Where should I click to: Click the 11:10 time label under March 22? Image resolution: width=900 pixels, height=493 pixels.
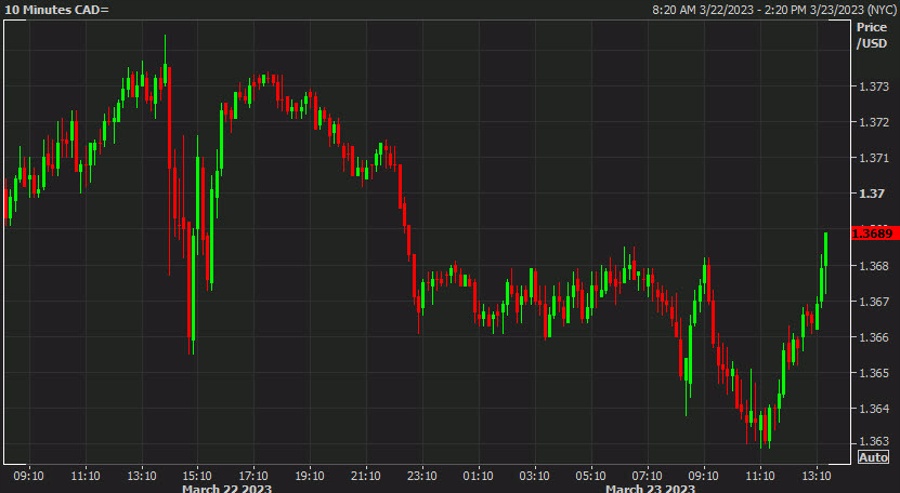(86, 476)
